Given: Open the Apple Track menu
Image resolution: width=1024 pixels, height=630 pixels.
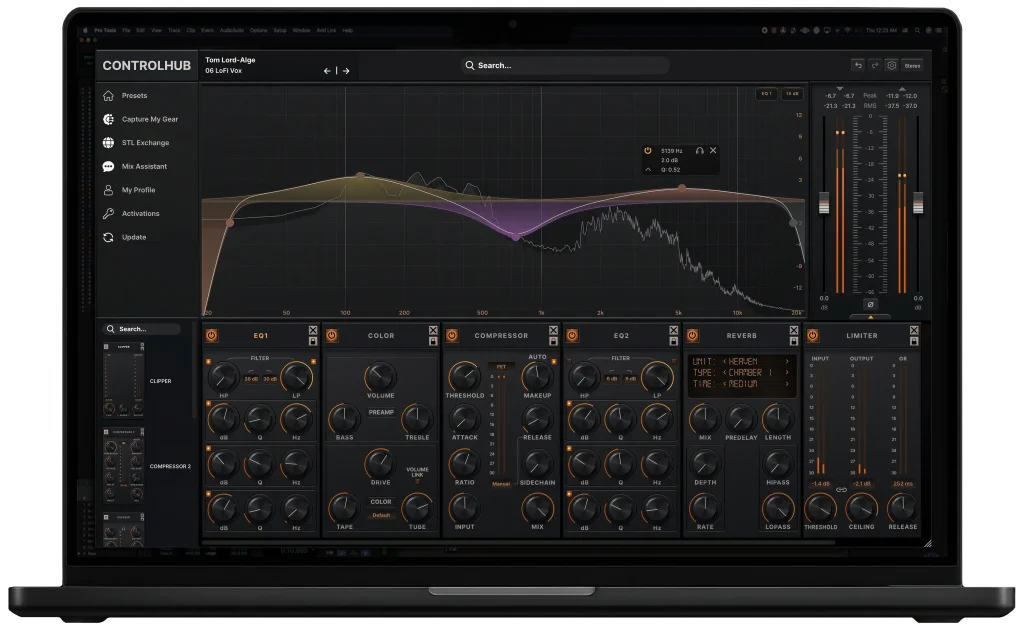Looking at the screenshot, I should coord(175,30).
